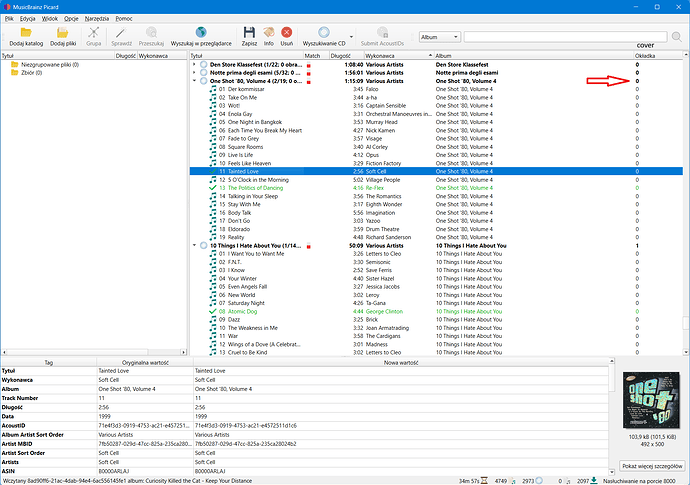Open the Narzędzia menu

point(97,19)
